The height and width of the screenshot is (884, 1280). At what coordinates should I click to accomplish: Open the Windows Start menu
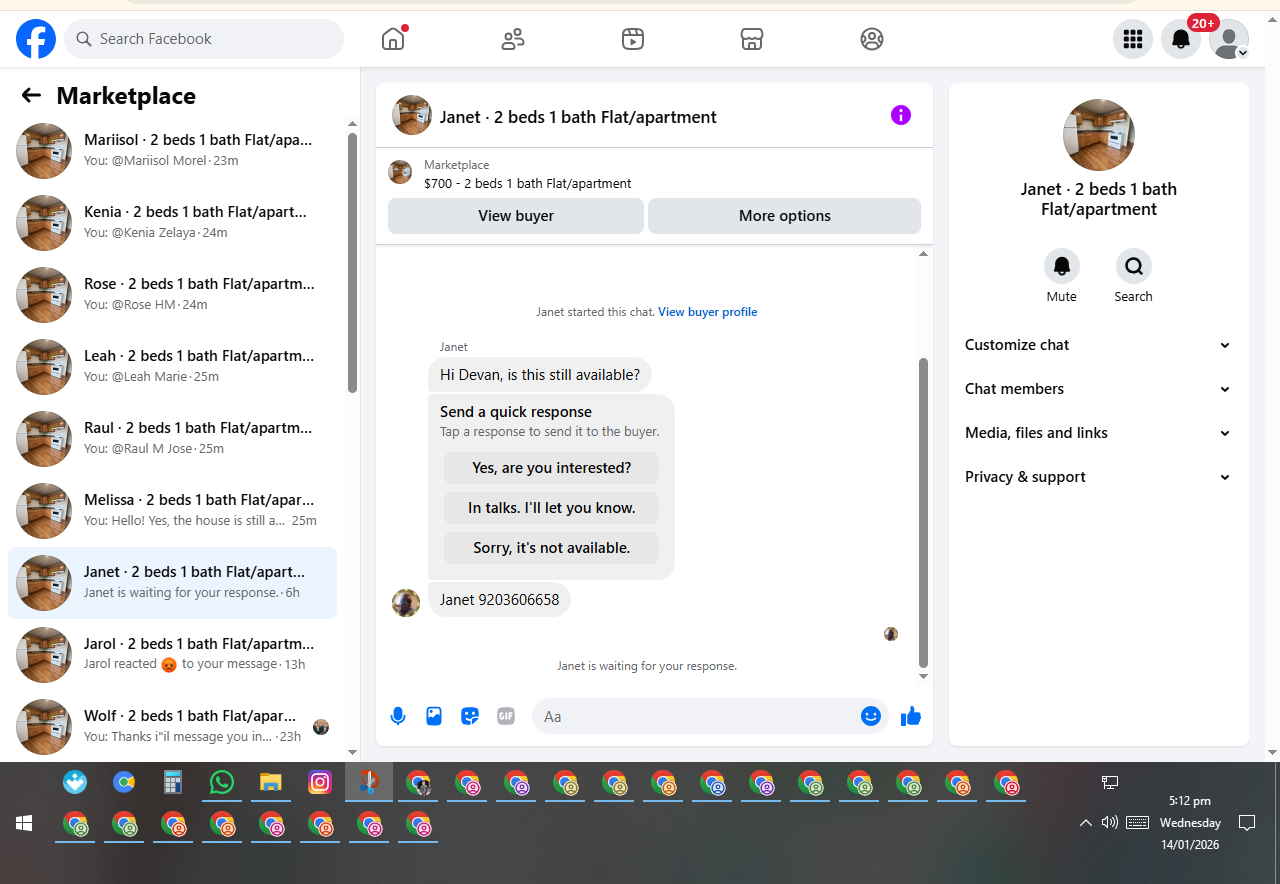[24, 823]
